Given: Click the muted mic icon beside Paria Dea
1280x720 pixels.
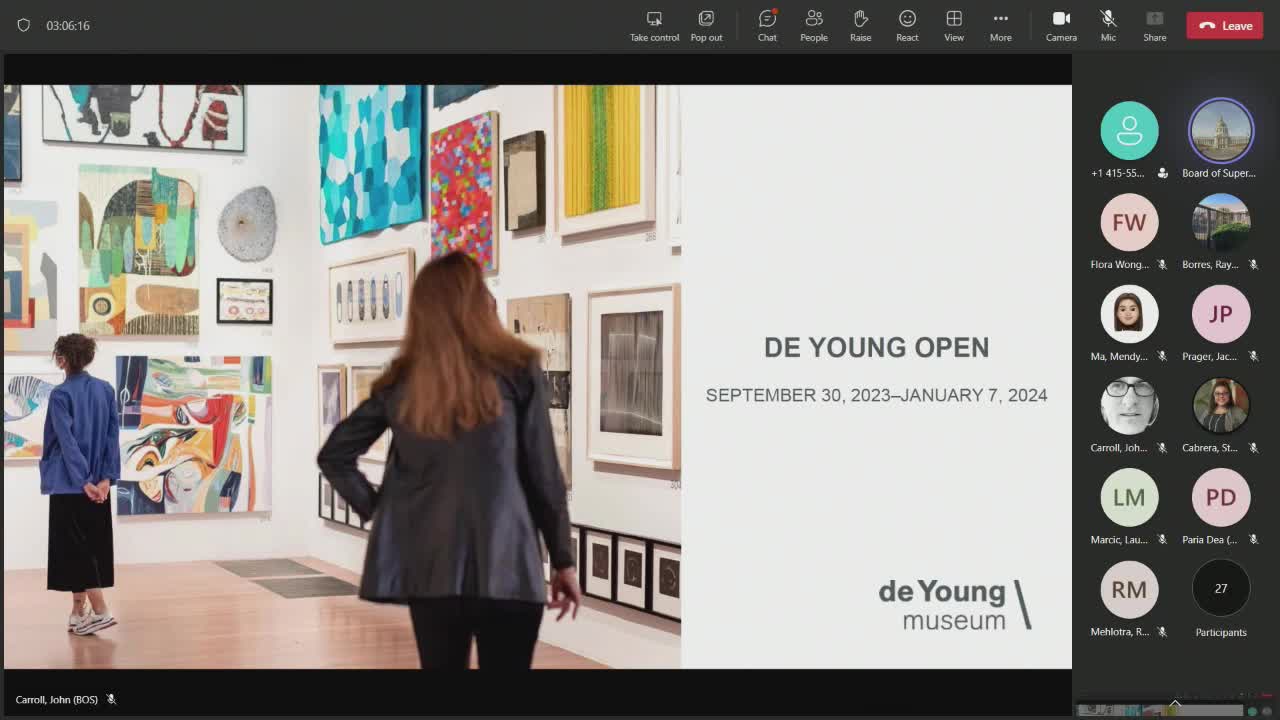Looking at the screenshot, I should tap(1253, 540).
